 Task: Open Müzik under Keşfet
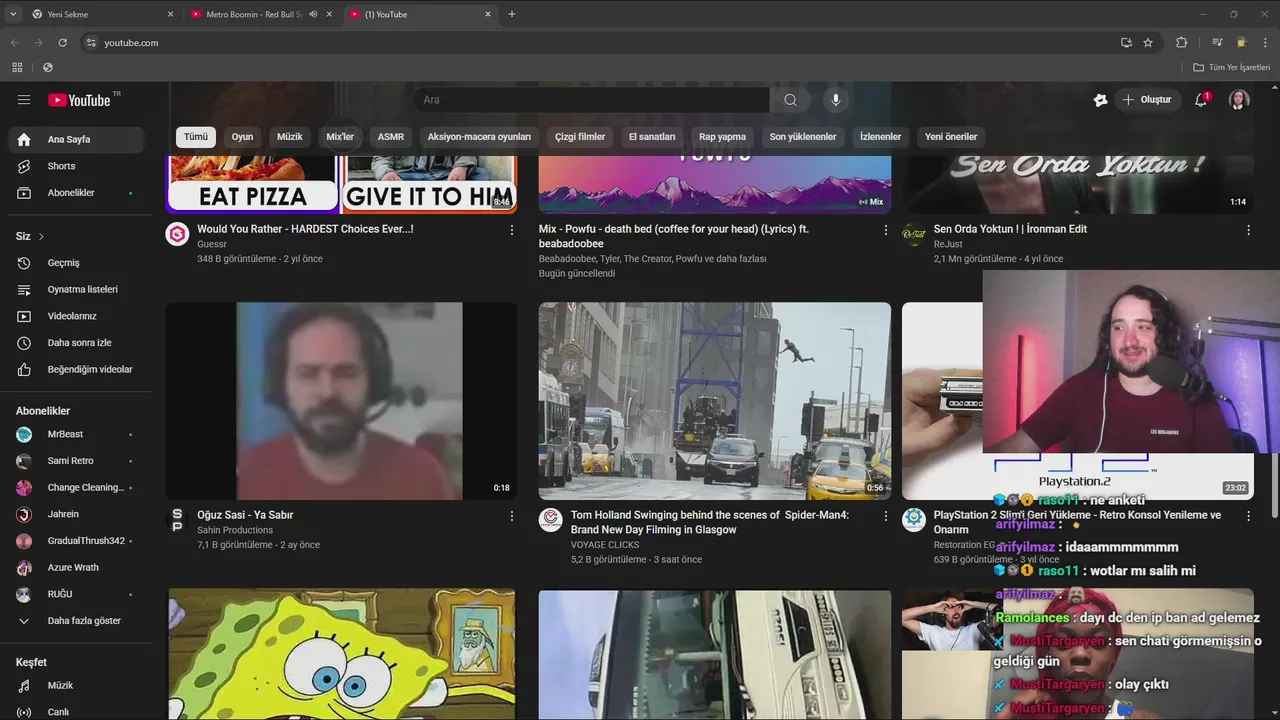pyautogui.click(x=76, y=686)
